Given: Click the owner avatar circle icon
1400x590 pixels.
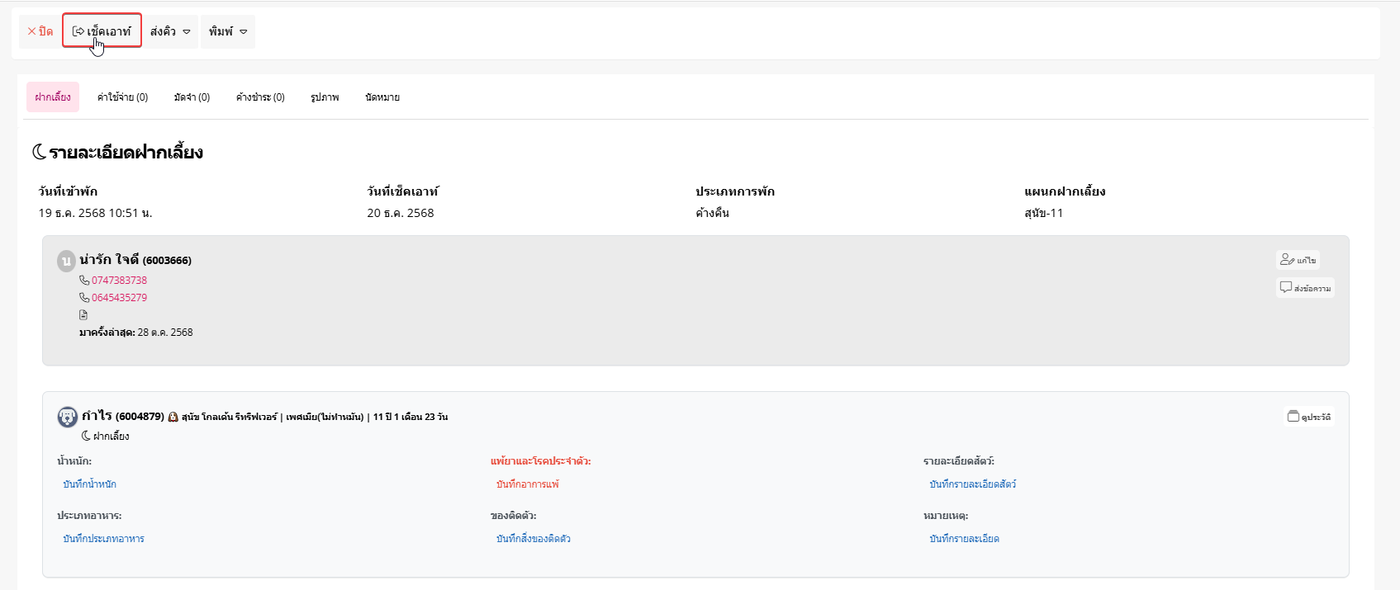Looking at the screenshot, I should click(67, 260).
